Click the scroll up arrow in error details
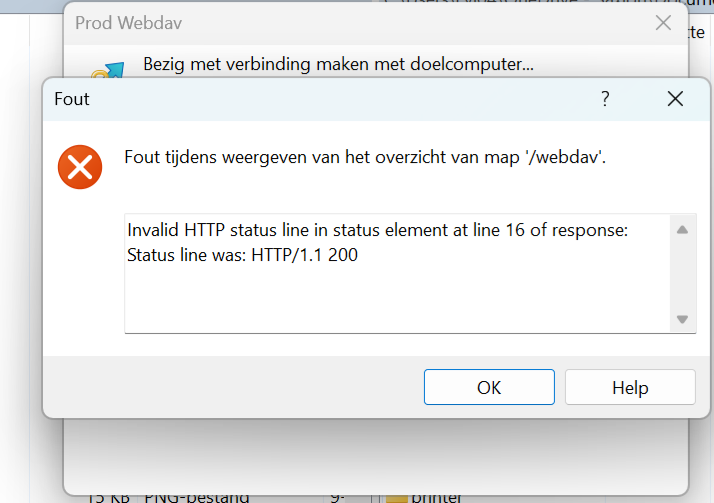This screenshot has height=503, width=714. [x=683, y=230]
